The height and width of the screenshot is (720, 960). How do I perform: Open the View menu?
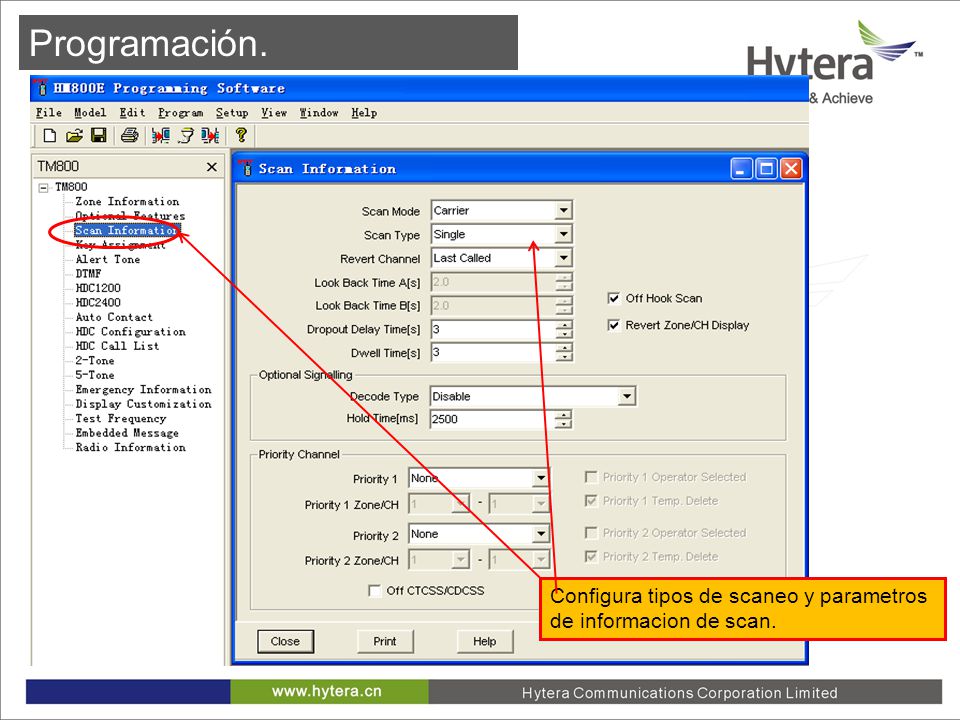coord(274,113)
